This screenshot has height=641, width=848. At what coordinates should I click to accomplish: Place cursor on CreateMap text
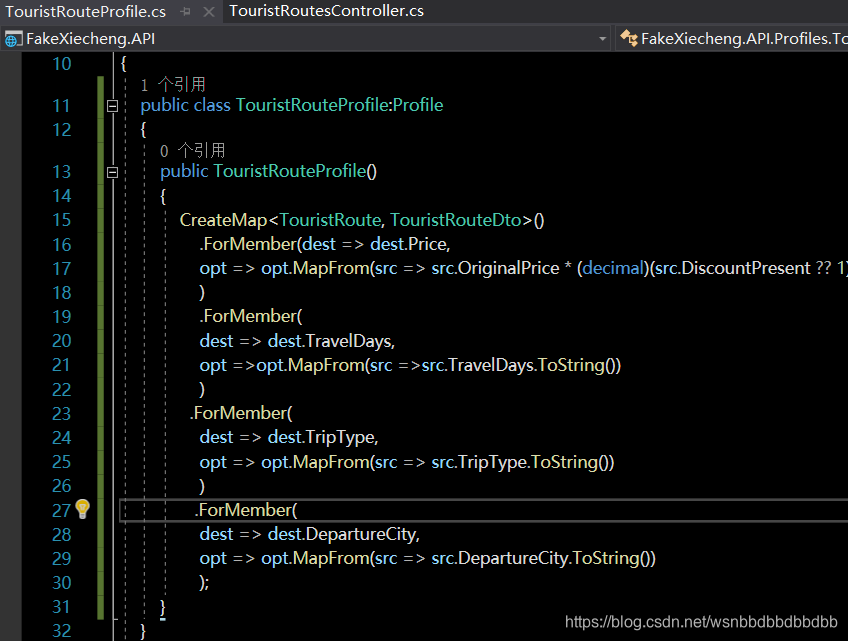(x=223, y=220)
